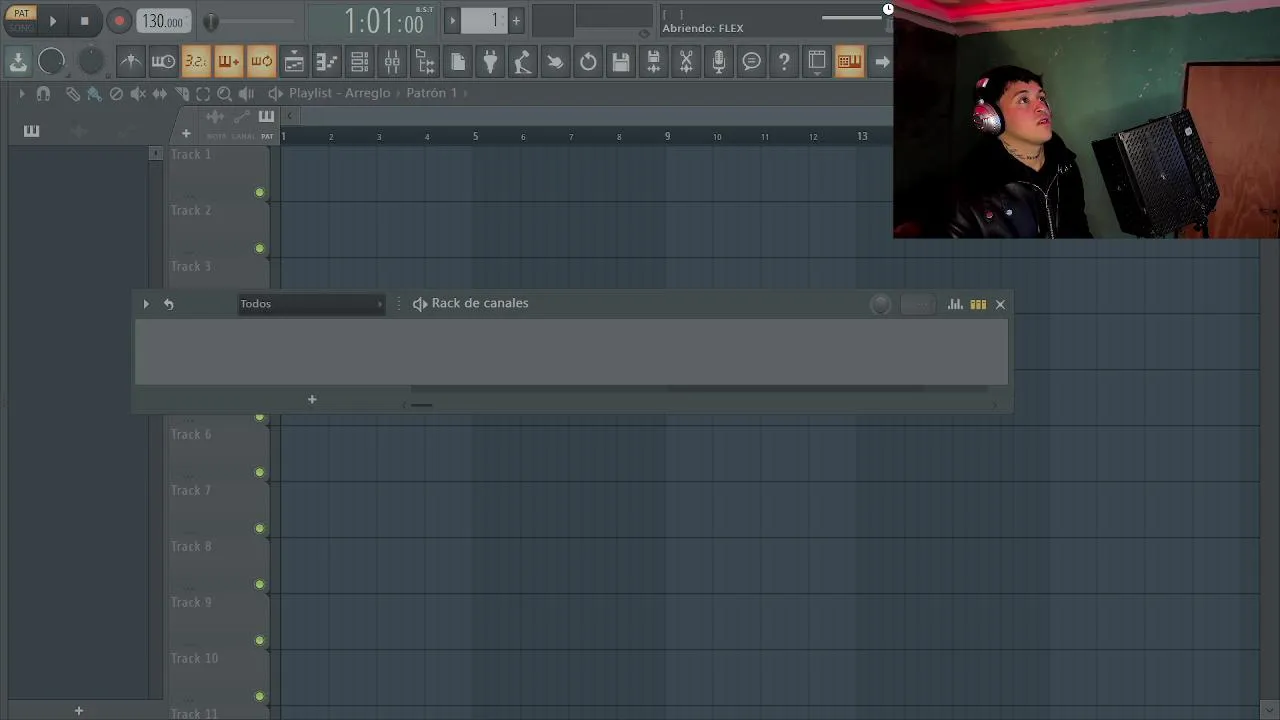Image resolution: width=1280 pixels, height=720 pixels.
Task: Click the undo history circular-arrow icon
Action: [588, 62]
